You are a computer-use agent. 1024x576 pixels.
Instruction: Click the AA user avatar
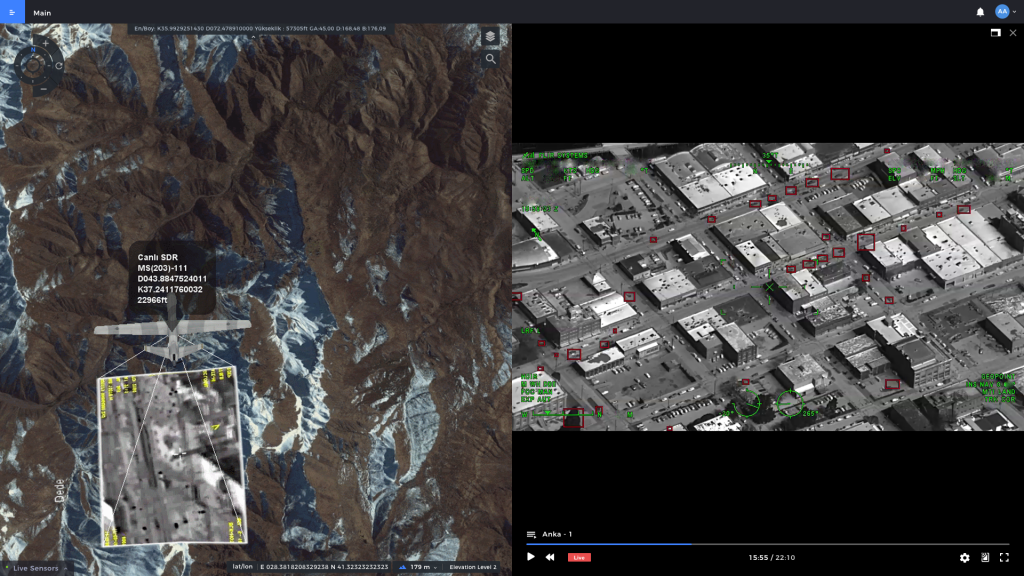(1000, 11)
